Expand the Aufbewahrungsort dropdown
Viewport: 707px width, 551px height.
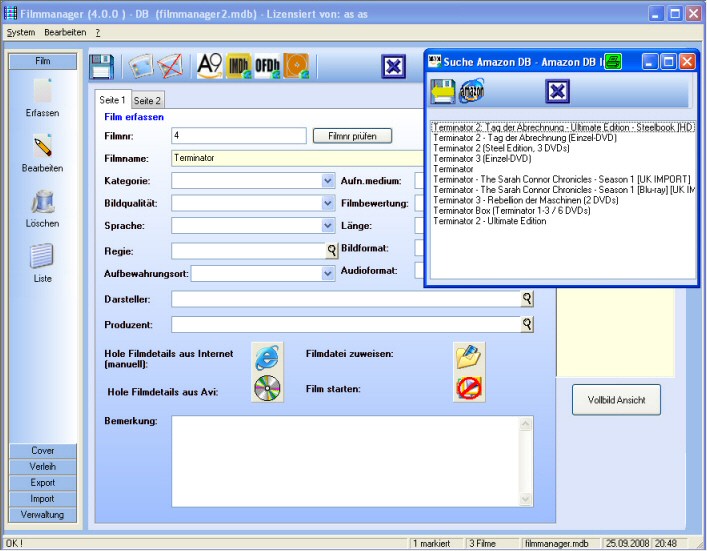tap(328, 273)
